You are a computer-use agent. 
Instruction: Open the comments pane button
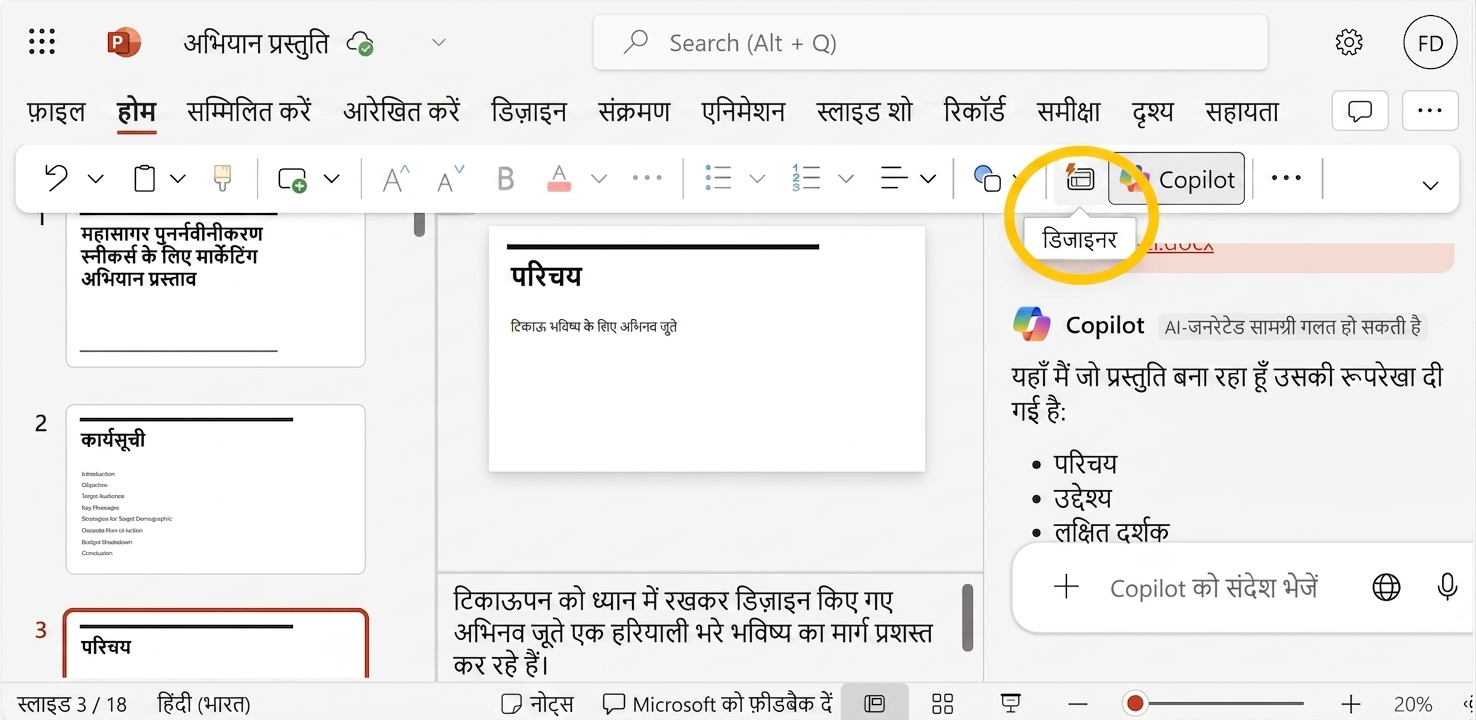[1360, 111]
